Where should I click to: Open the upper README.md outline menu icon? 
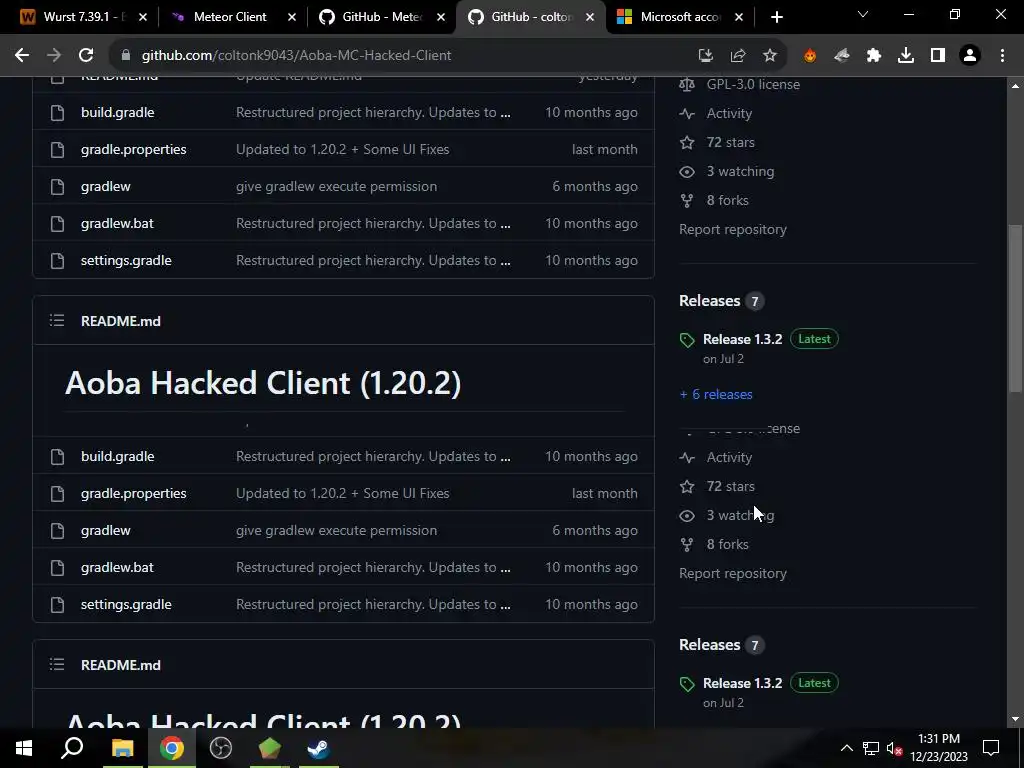coord(57,321)
